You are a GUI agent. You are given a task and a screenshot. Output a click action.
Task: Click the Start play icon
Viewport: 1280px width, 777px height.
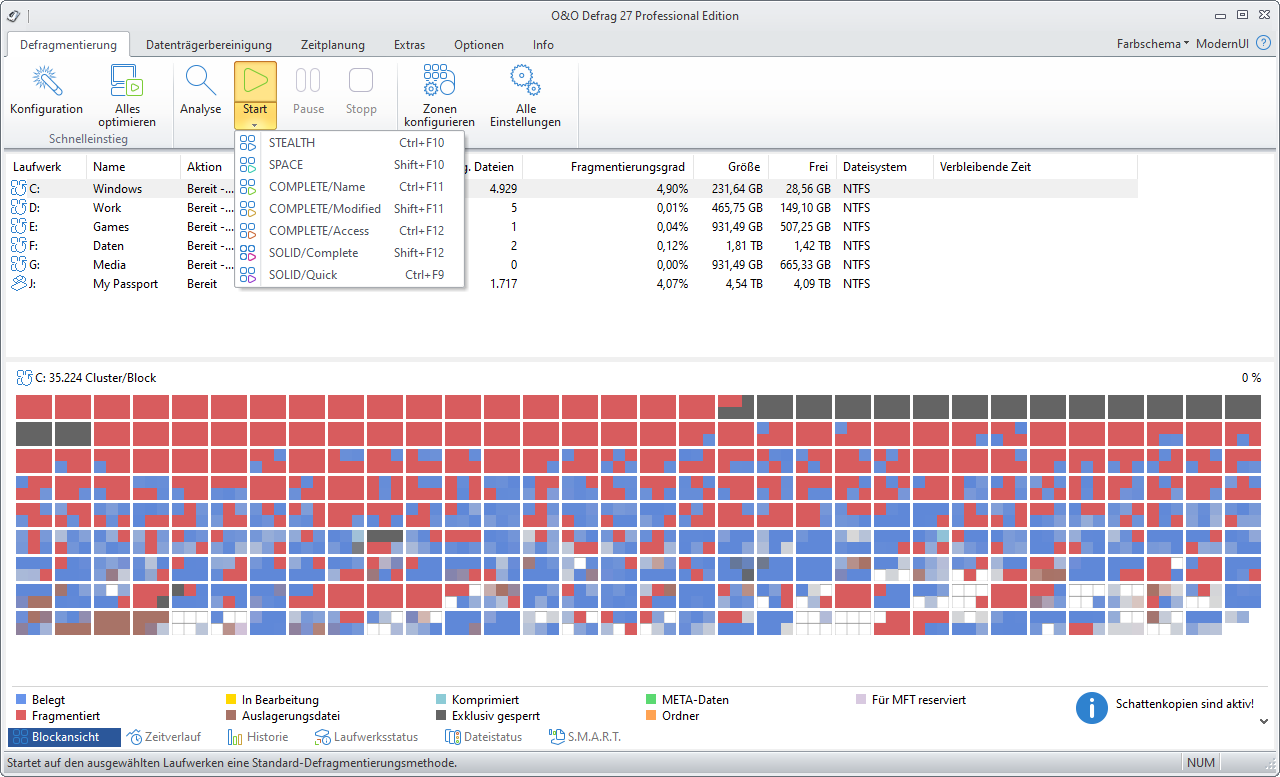(255, 81)
